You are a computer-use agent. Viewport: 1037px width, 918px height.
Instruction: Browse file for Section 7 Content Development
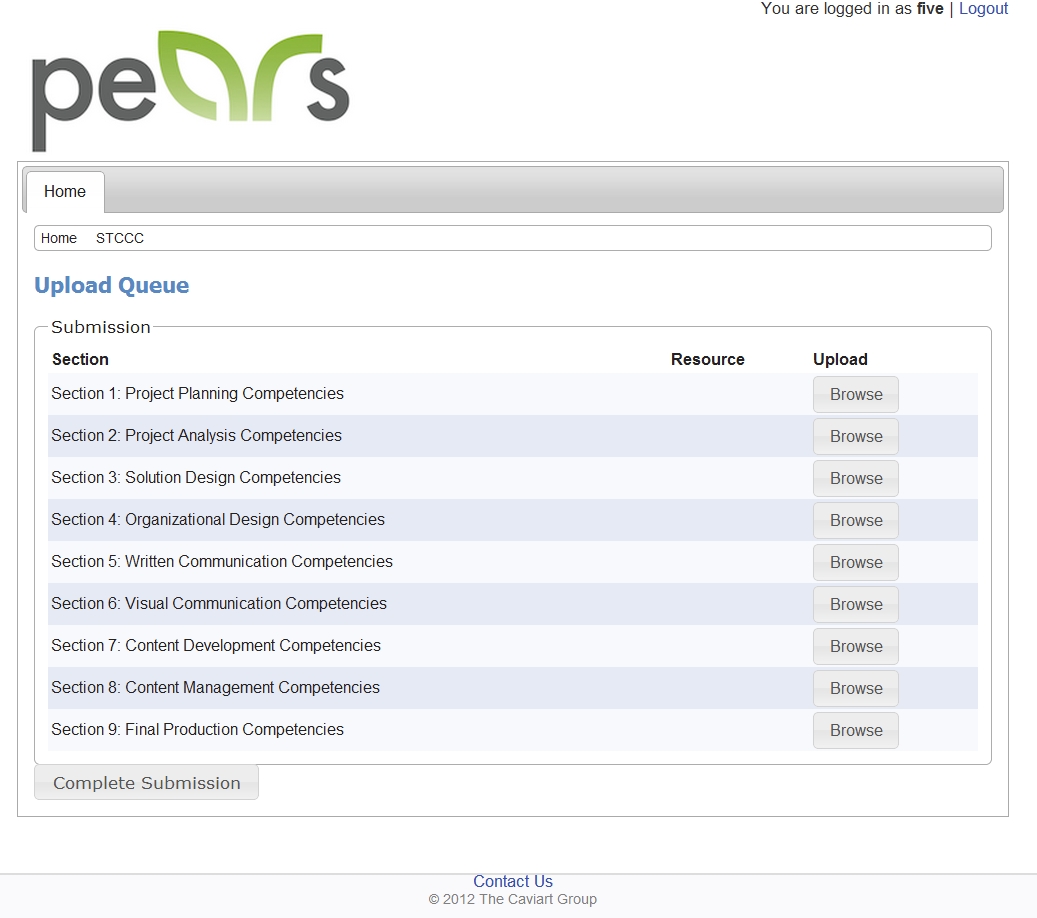(855, 646)
